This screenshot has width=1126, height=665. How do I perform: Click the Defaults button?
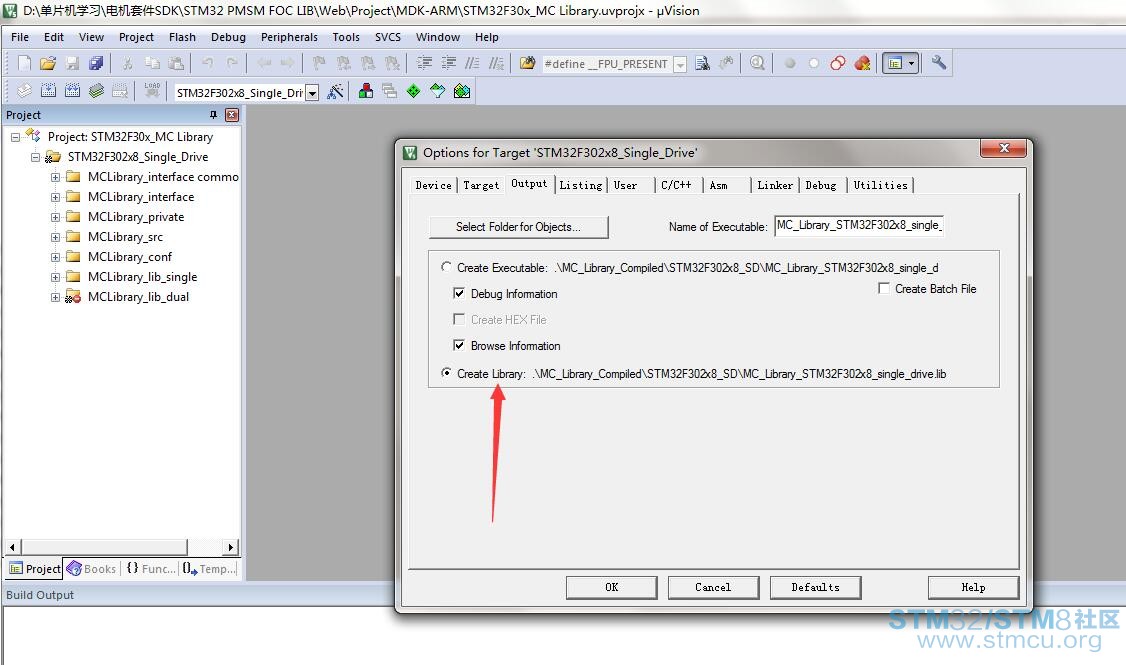(x=815, y=587)
